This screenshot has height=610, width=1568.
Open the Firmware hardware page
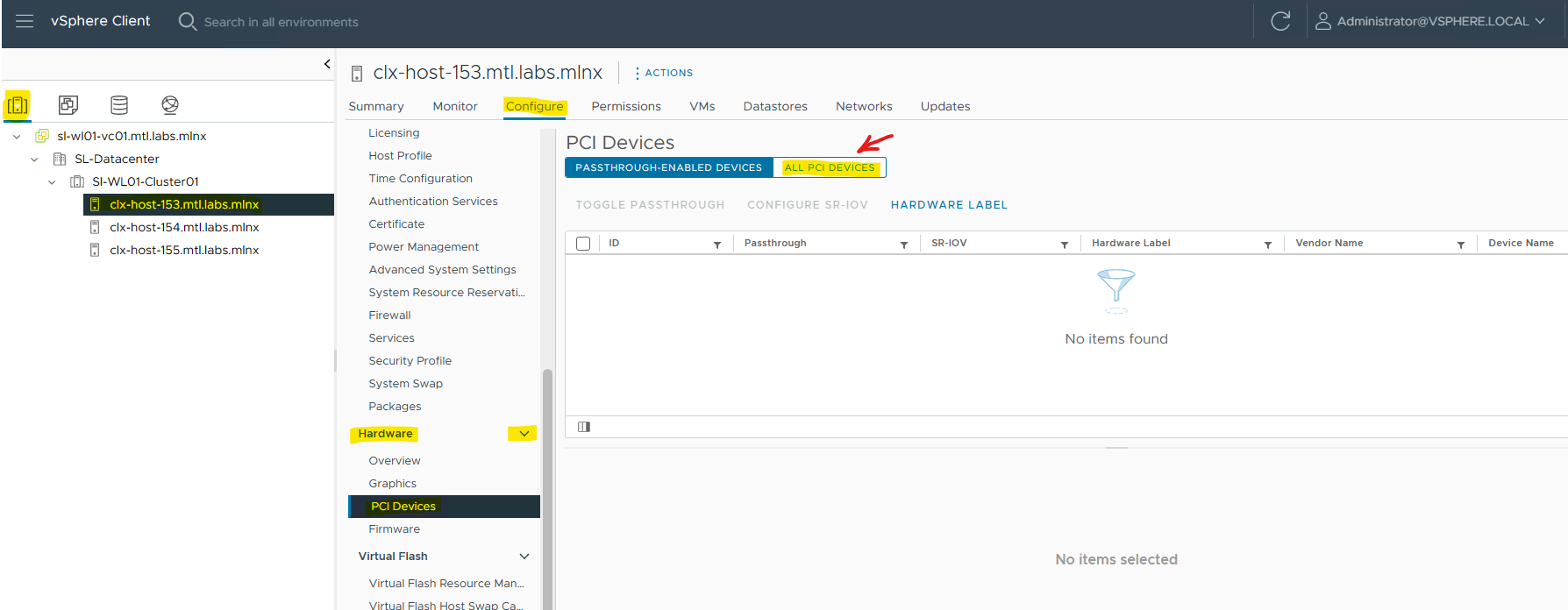pos(394,529)
